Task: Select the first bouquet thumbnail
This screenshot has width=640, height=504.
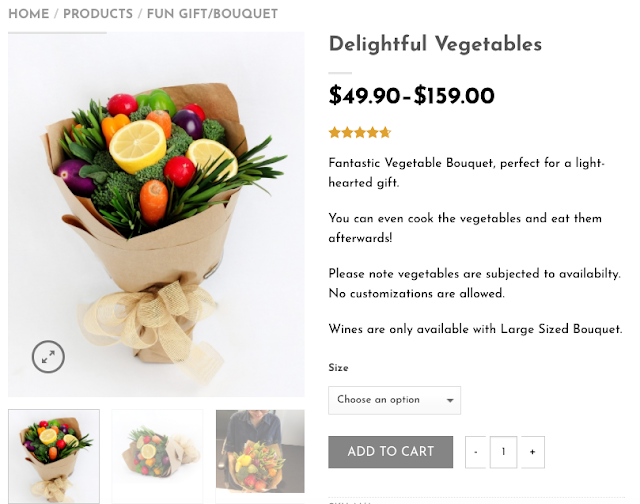Action: click(x=54, y=455)
